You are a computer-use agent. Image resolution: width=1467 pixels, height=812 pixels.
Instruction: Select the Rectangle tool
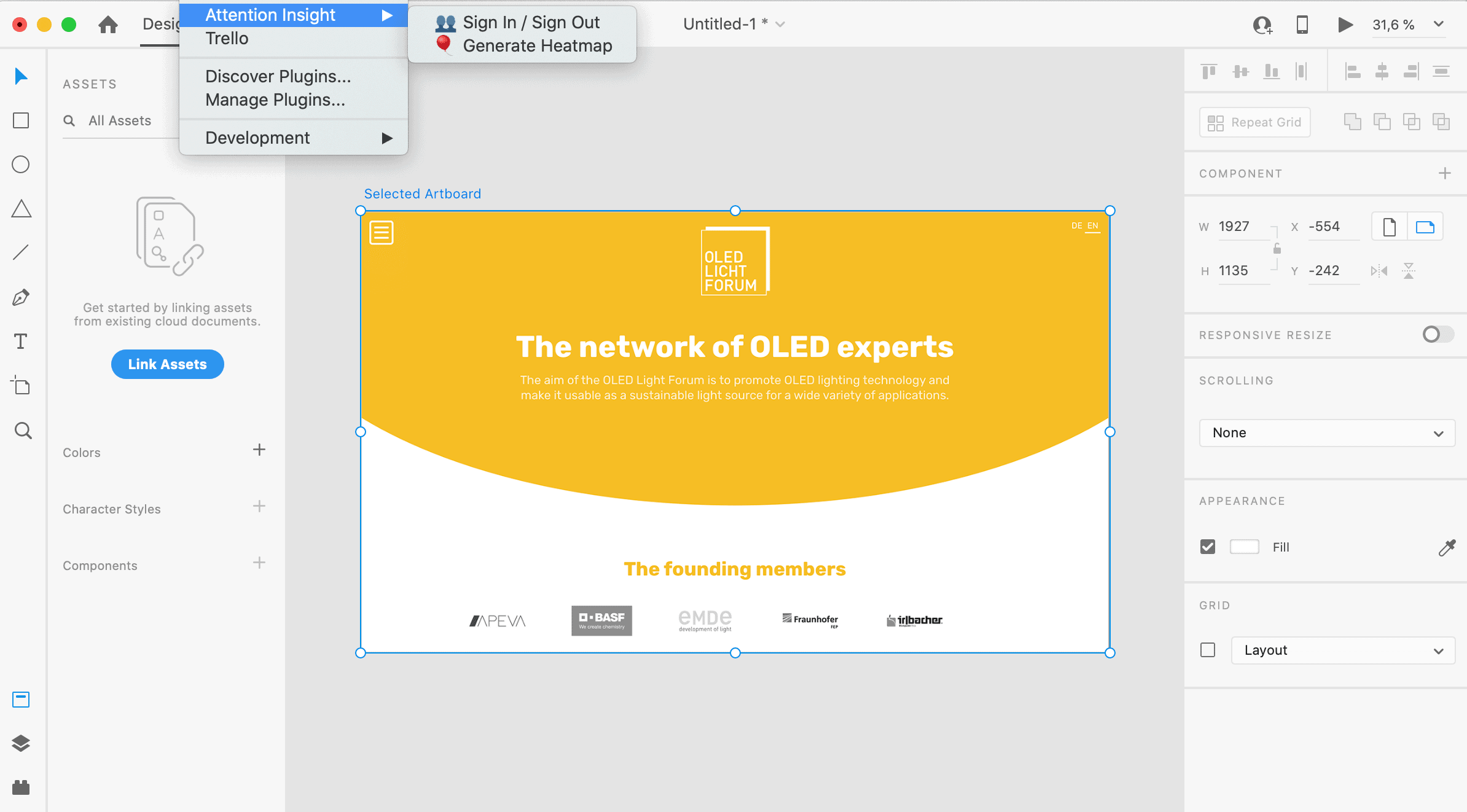point(20,120)
